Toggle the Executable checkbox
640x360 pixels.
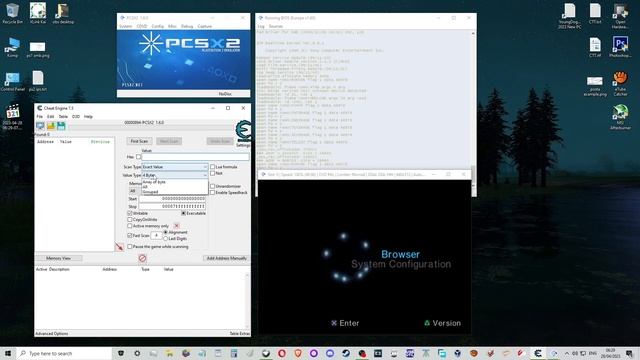pyautogui.click(x=183, y=213)
